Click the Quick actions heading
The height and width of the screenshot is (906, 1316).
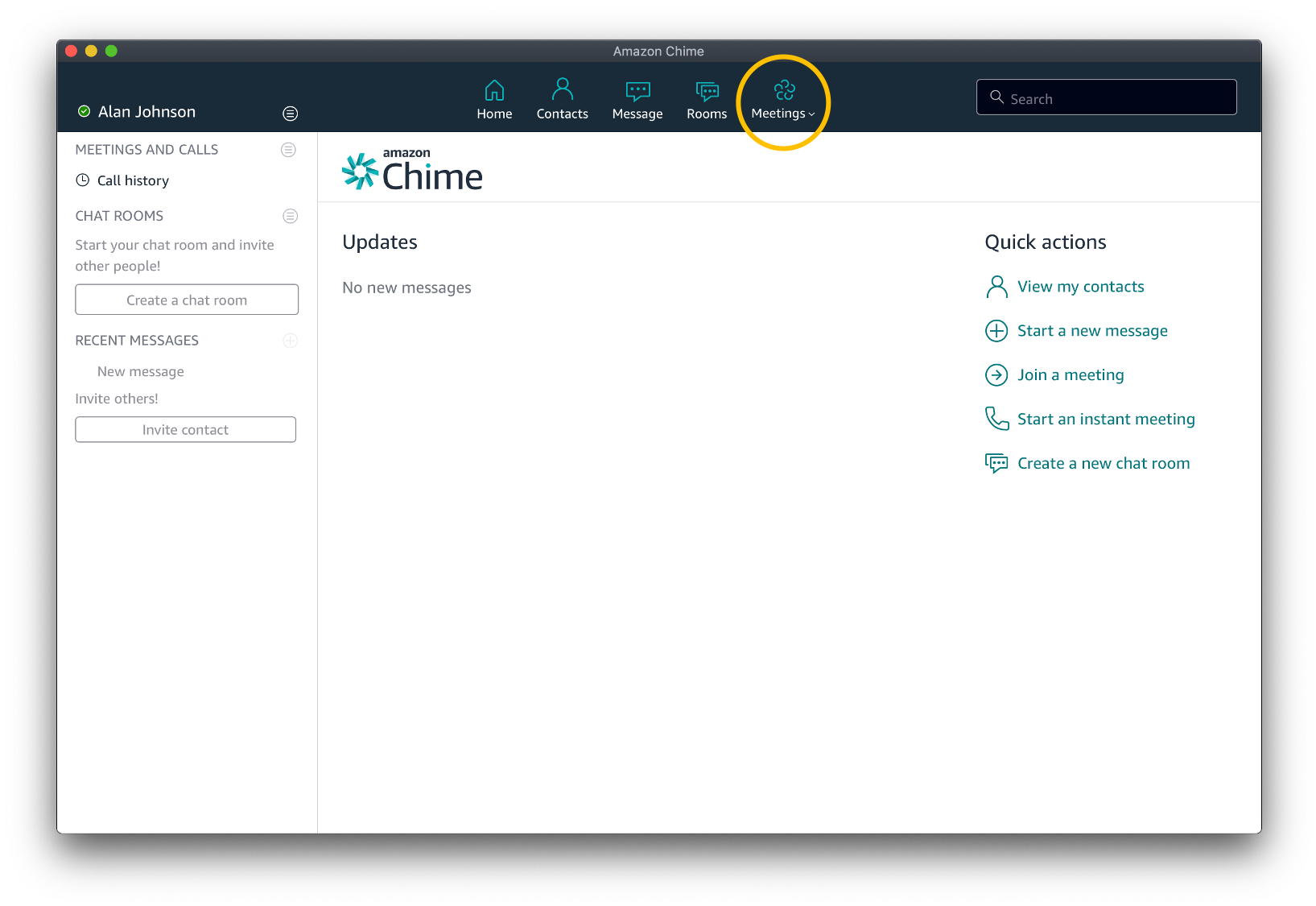(x=1046, y=242)
